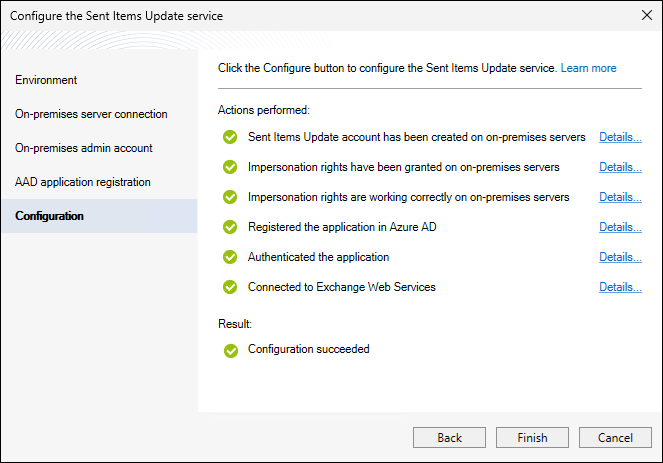This screenshot has height=463, width=663.
Task: Go to On-premises server connection step
Action: tap(91, 114)
